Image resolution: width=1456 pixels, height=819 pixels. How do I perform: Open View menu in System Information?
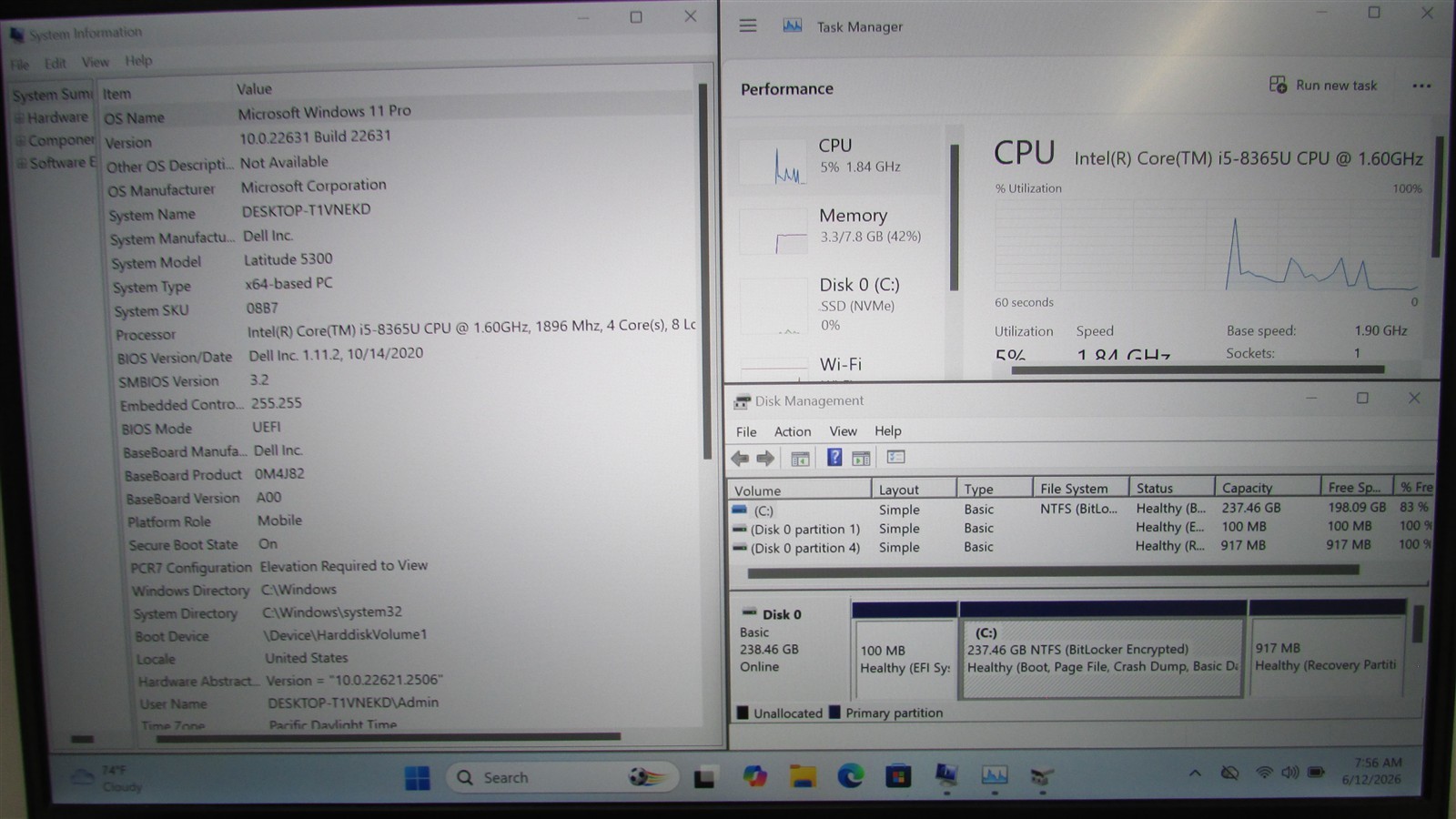[x=95, y=62]
